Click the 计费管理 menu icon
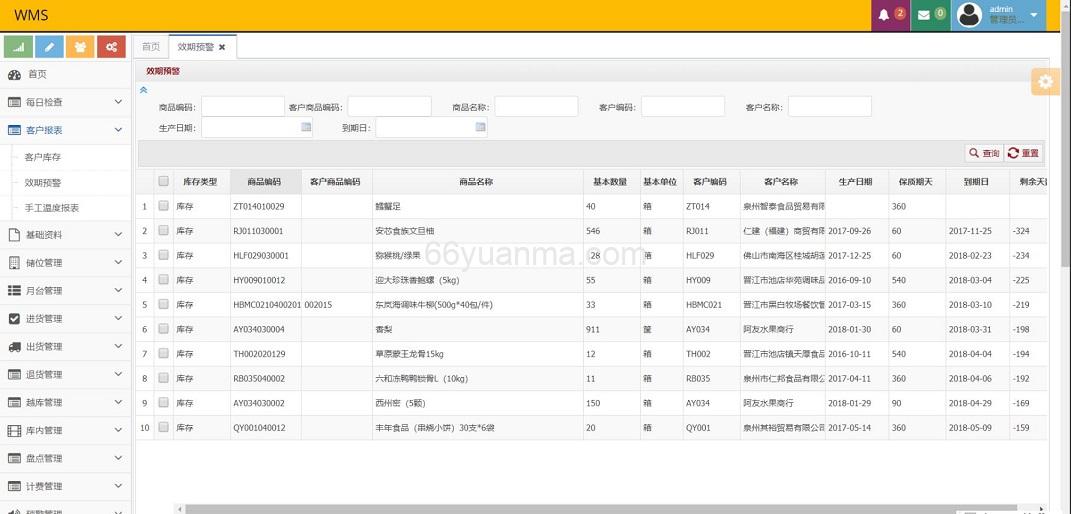This screenshot has width=1071, height=514. tap(14, 487)
